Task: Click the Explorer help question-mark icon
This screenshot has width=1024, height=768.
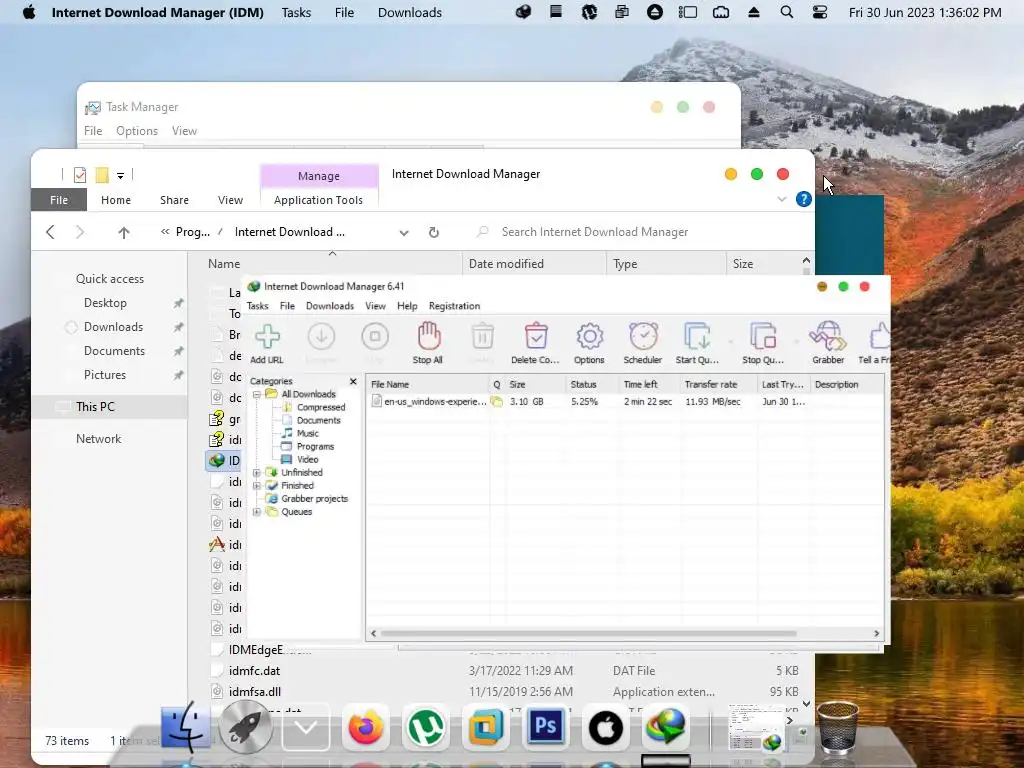Action: point(804,199)
